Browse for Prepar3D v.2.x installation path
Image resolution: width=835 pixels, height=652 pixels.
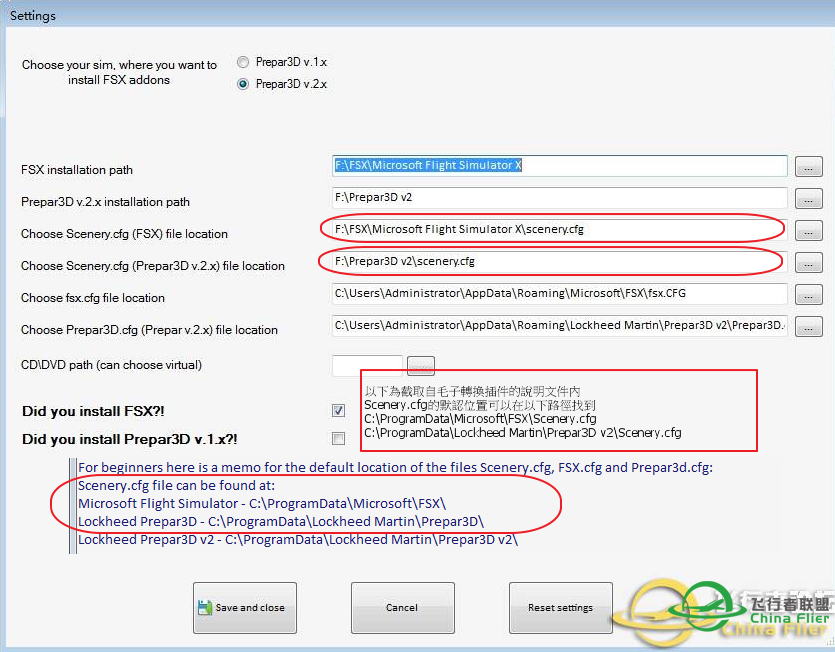click(808, 199)
